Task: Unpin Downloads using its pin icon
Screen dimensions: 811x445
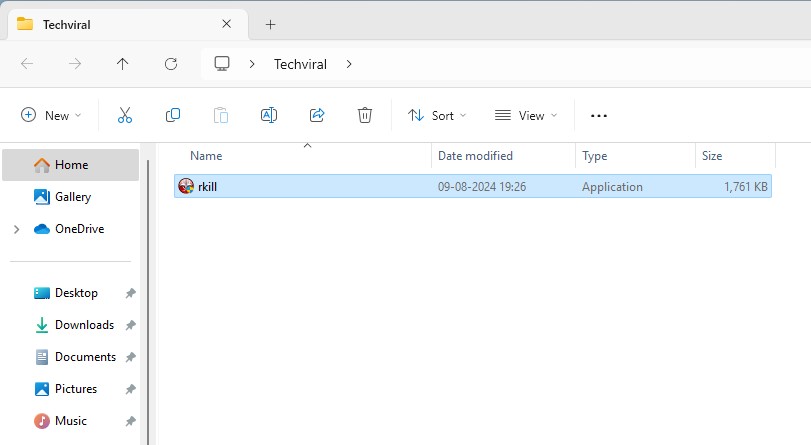Action: [x=130, y=325]
